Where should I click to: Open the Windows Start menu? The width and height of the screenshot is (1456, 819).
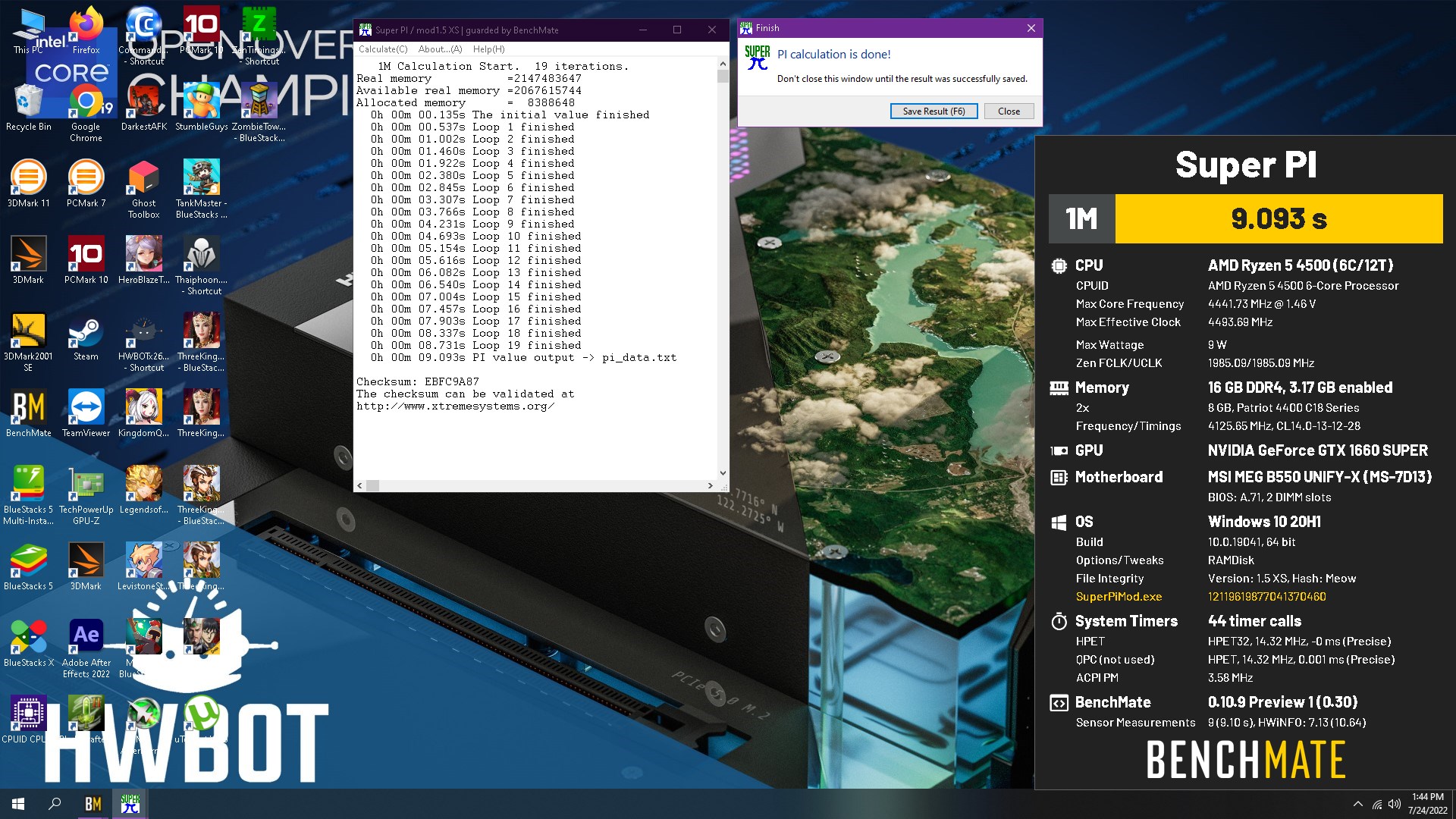[x=18, y=804]
